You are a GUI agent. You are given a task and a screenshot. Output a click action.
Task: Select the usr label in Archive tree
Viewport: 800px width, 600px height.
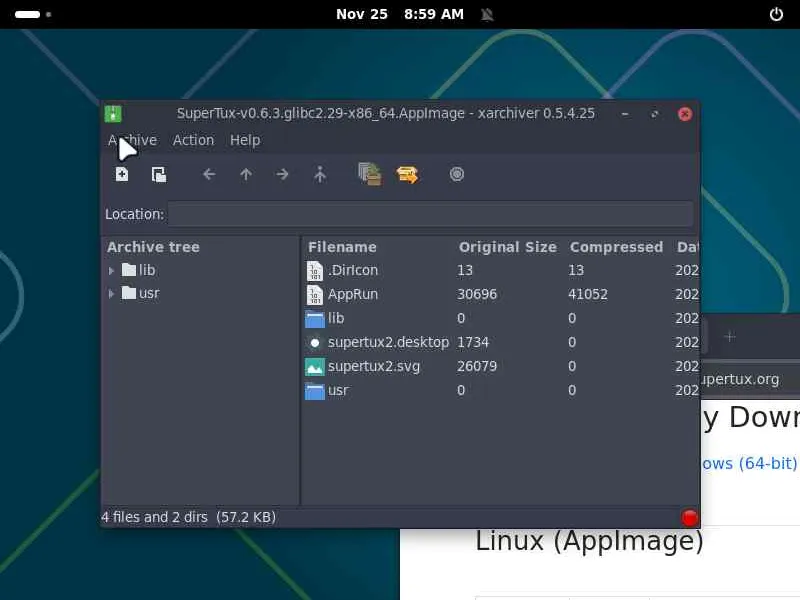point(149,293)
